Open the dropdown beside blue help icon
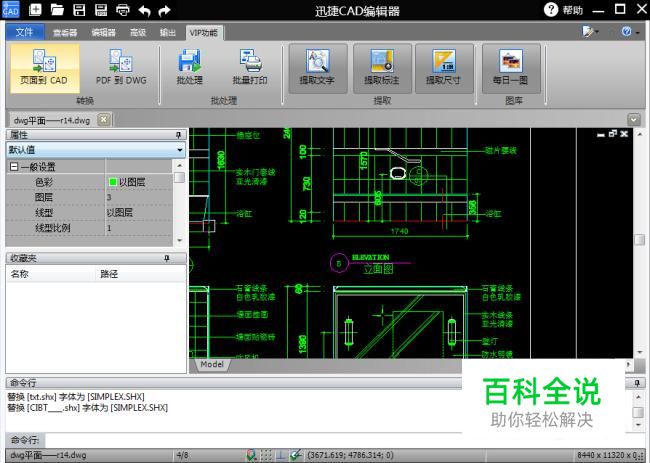 pos(638,32)
